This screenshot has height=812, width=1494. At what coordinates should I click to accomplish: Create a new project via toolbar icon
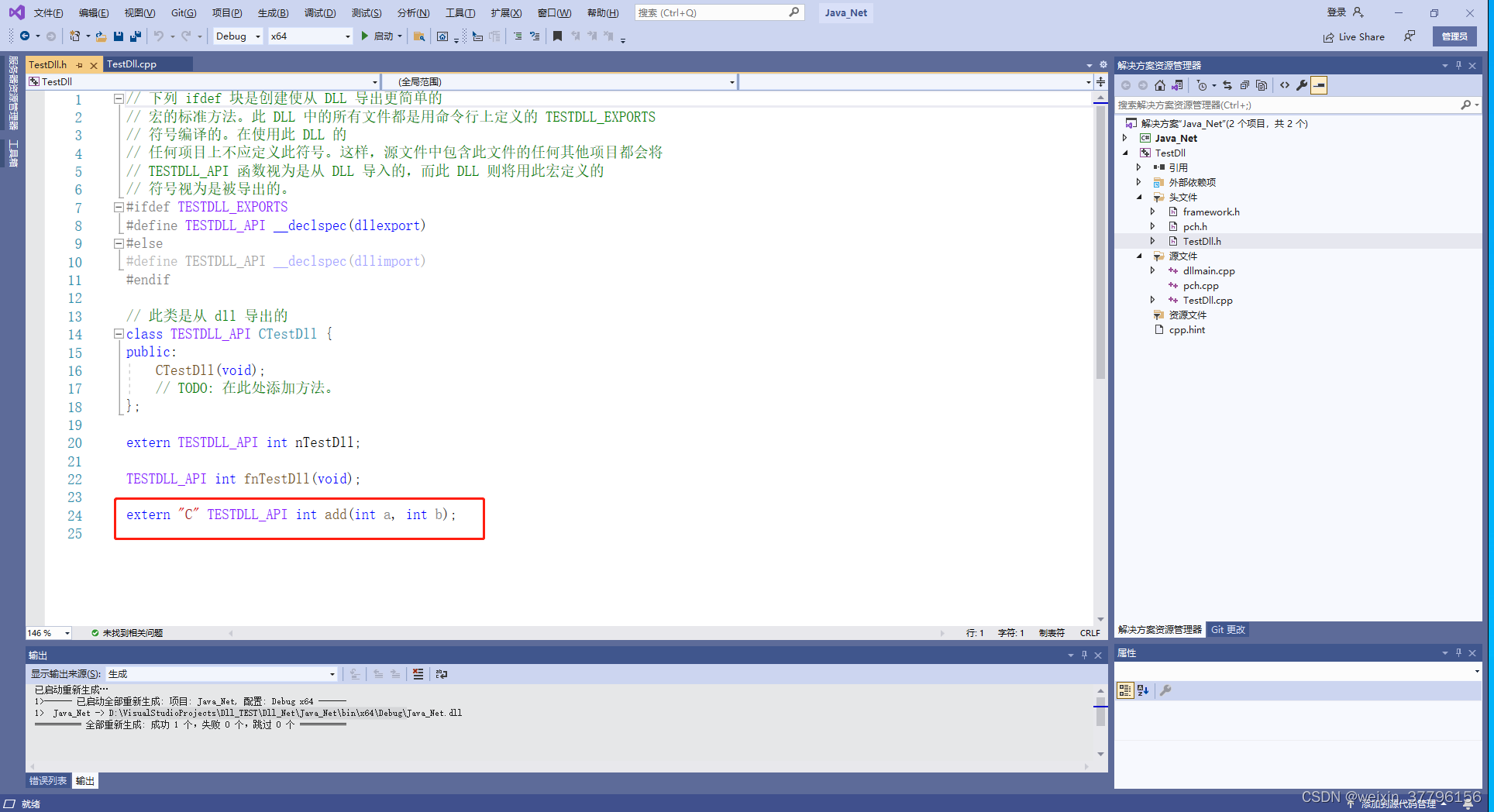pyautogui.click(x=74, y=36)
